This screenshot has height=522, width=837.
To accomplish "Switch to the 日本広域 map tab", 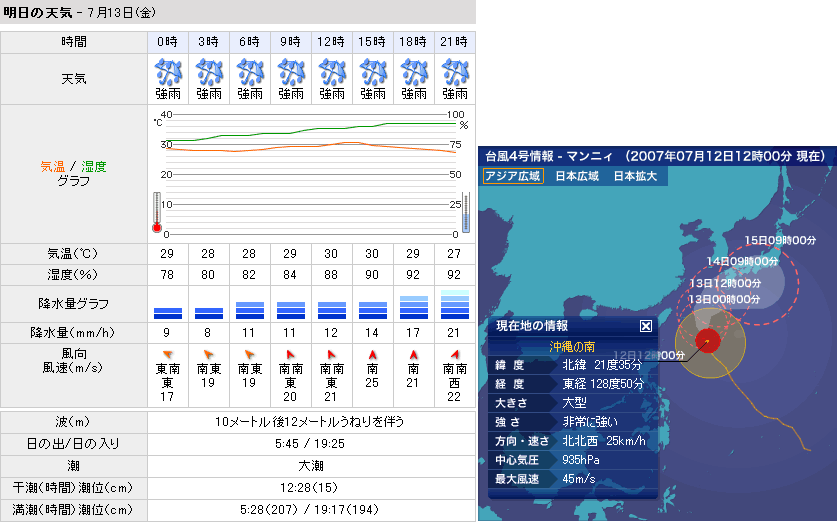I will click(x=577, y=176).
